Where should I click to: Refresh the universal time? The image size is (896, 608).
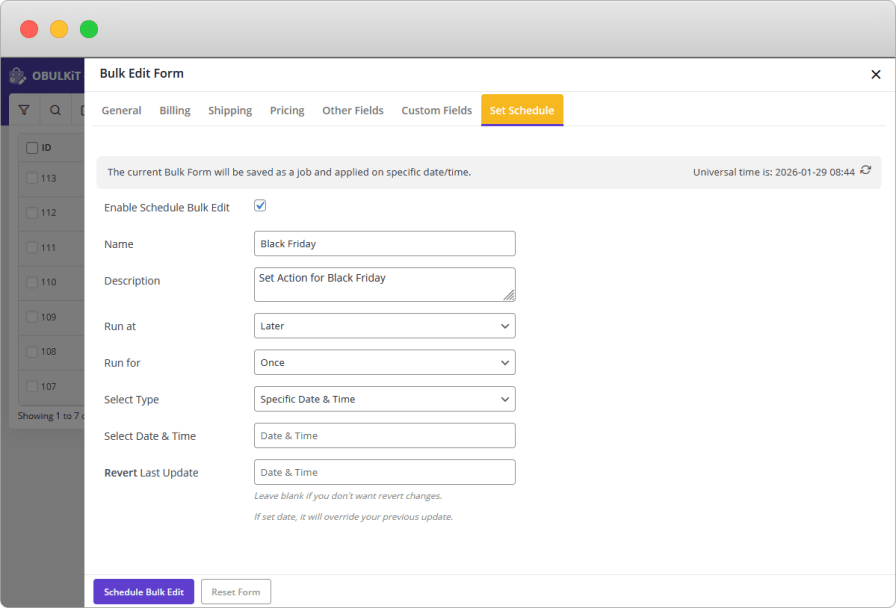[x=865, y=171]
